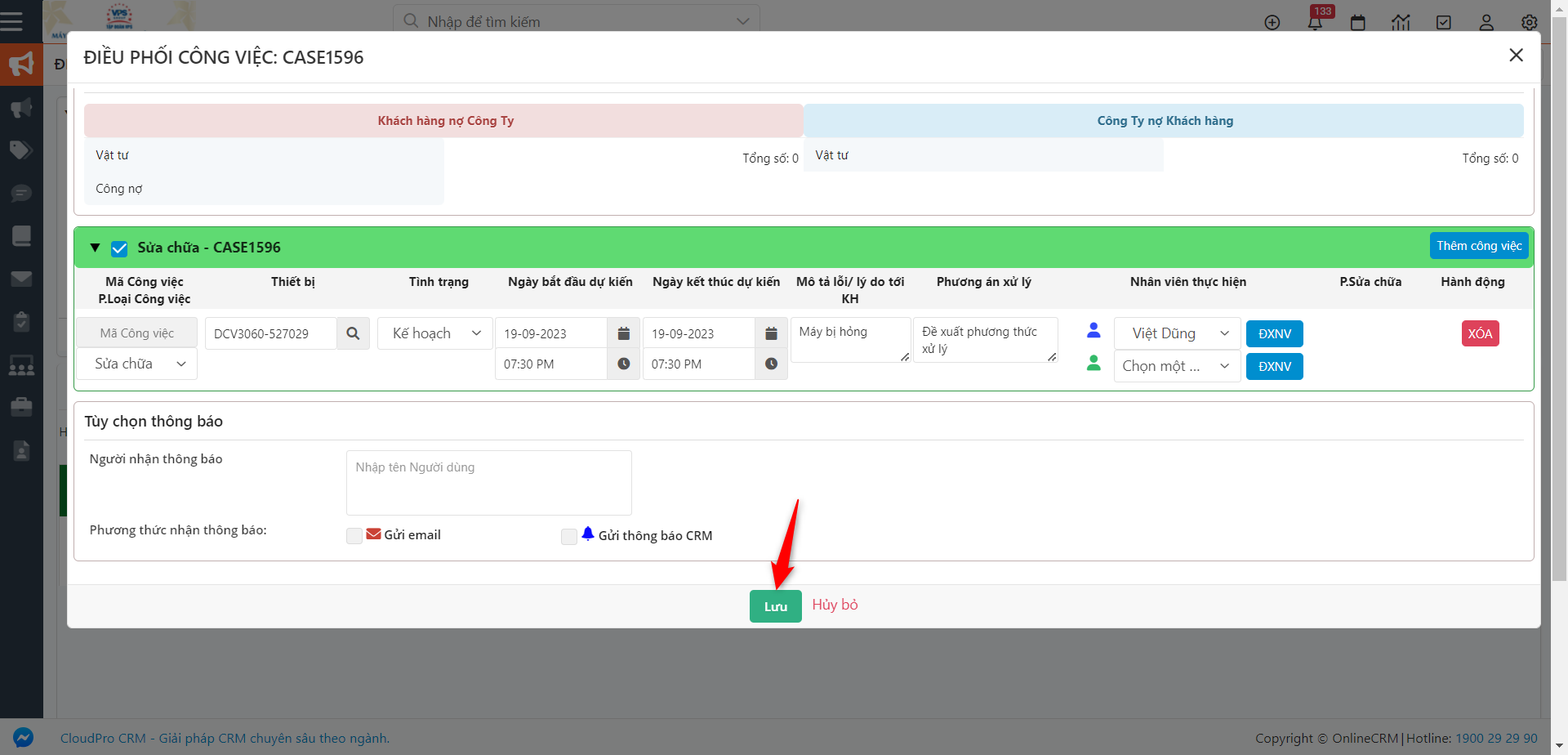Click the planned end date 19-09-2023 field
Viewport: 1568px width, 755px height.
(699, 333)
